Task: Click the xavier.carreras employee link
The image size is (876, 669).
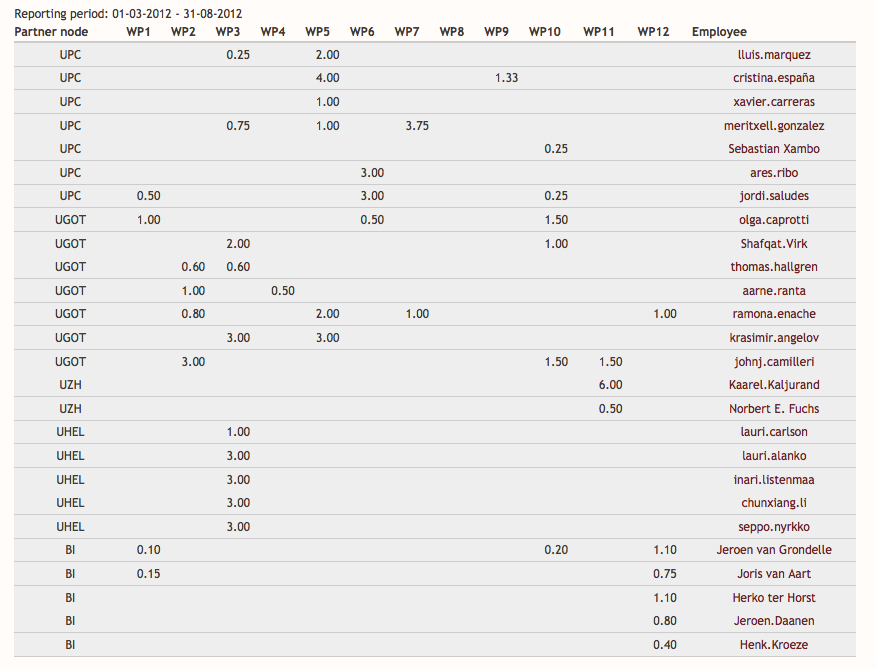Action: pyautogui.click(x=774, y=102)
